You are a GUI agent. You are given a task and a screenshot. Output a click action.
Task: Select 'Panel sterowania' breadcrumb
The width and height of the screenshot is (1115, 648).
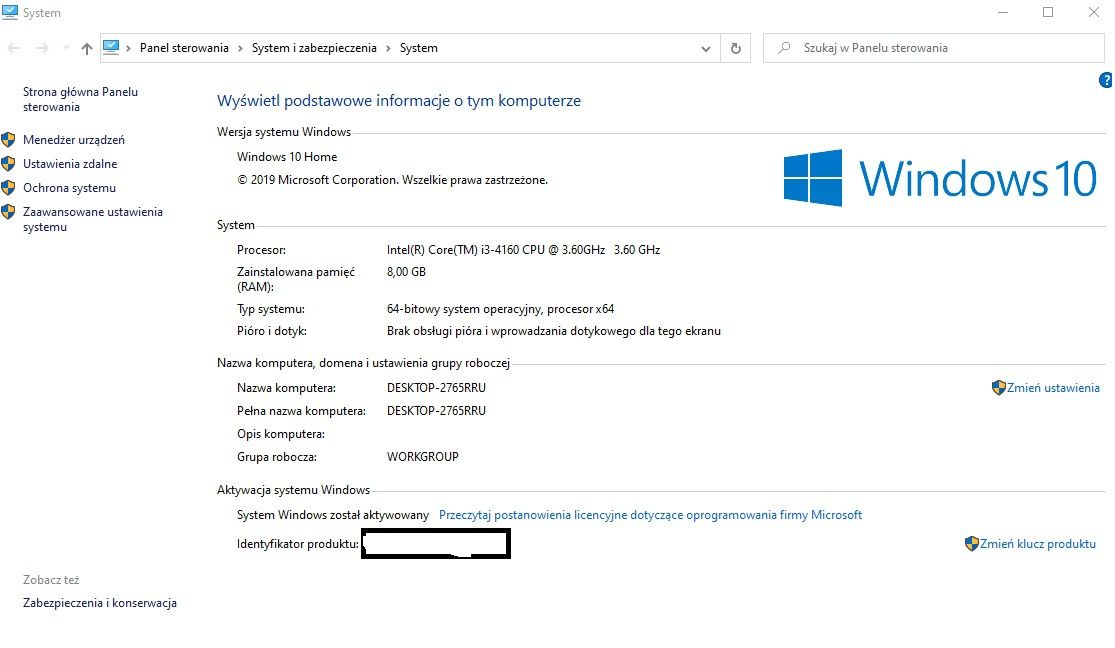[x=184, y=48]
